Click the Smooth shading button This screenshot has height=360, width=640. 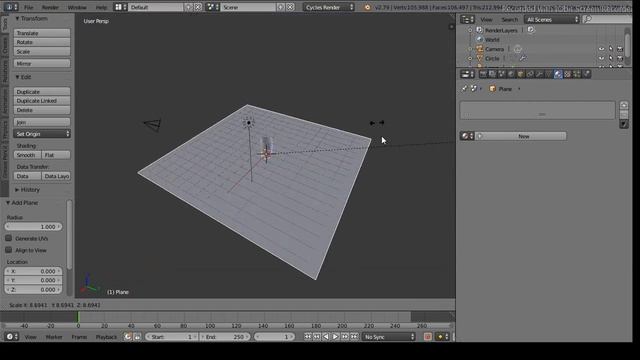[x=27, y=155]
